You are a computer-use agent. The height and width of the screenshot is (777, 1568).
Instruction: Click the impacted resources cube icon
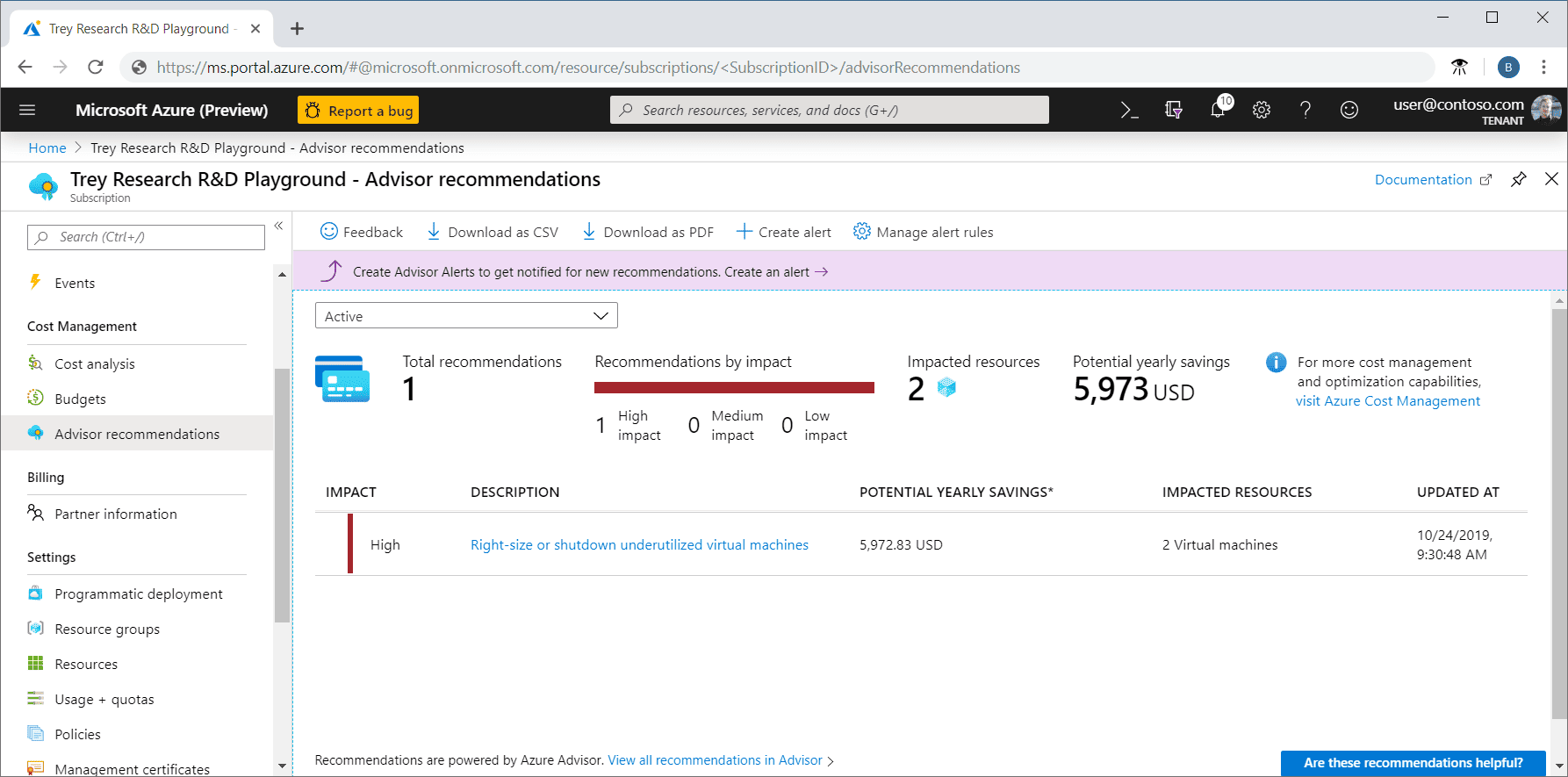tap(946, 387)
